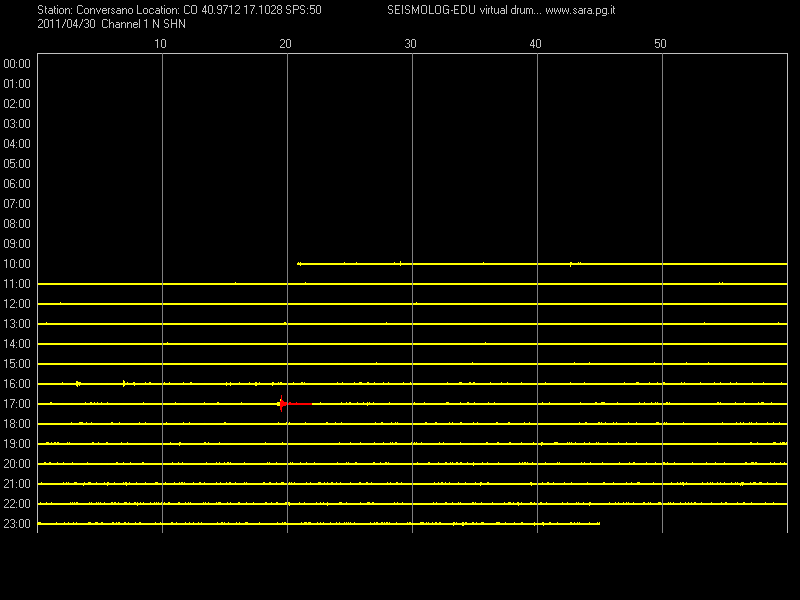Click the 22:00 hour label

(x=17, y=504)
